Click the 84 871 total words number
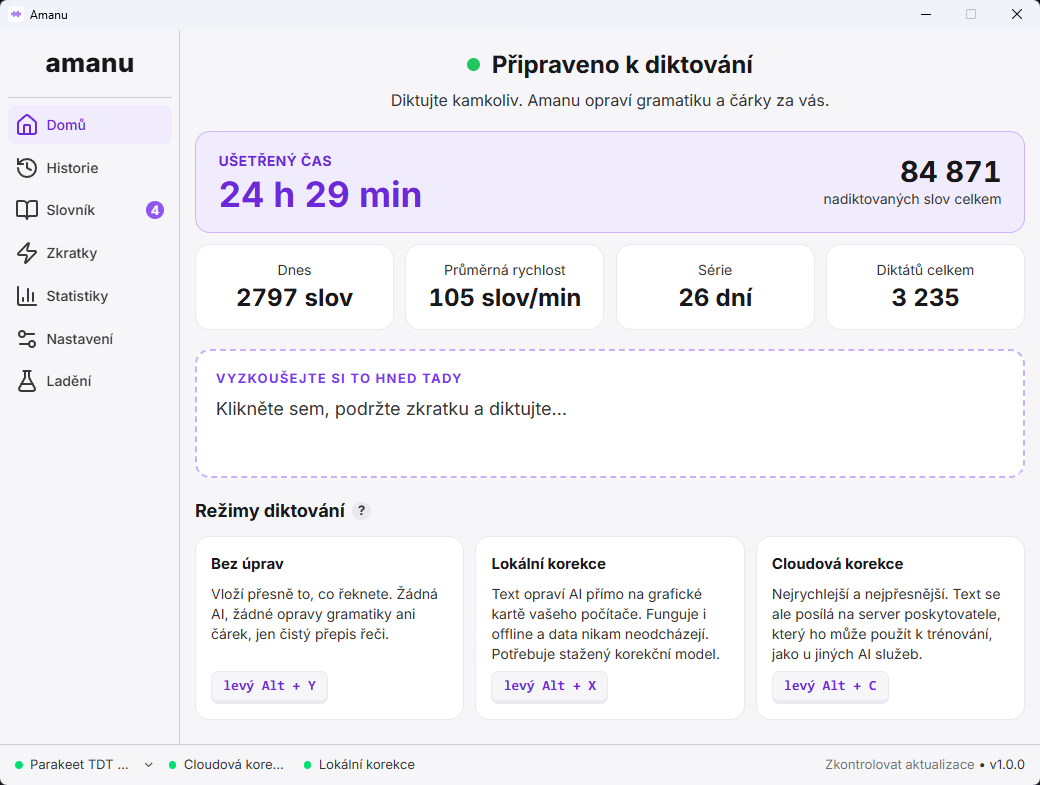The height and width of the screenshot is (785, 1040). pos(950,172)
